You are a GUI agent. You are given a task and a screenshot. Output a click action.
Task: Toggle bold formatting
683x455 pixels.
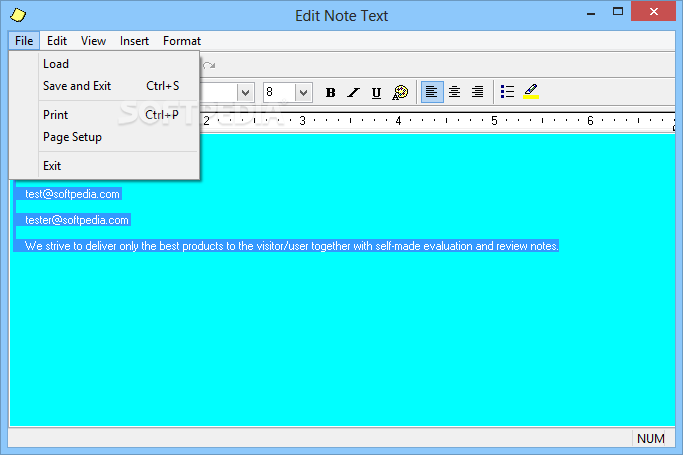tap(330, 92)
